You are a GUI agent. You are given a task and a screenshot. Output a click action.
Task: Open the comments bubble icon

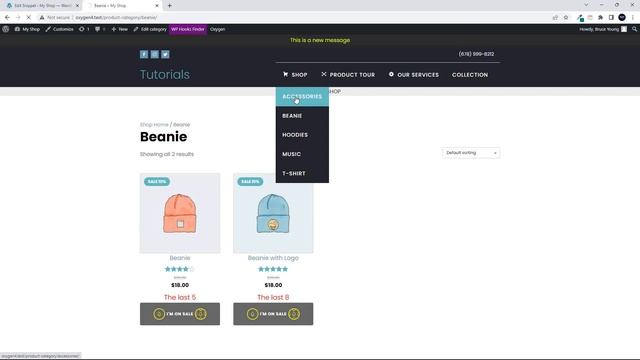[100, 29]
